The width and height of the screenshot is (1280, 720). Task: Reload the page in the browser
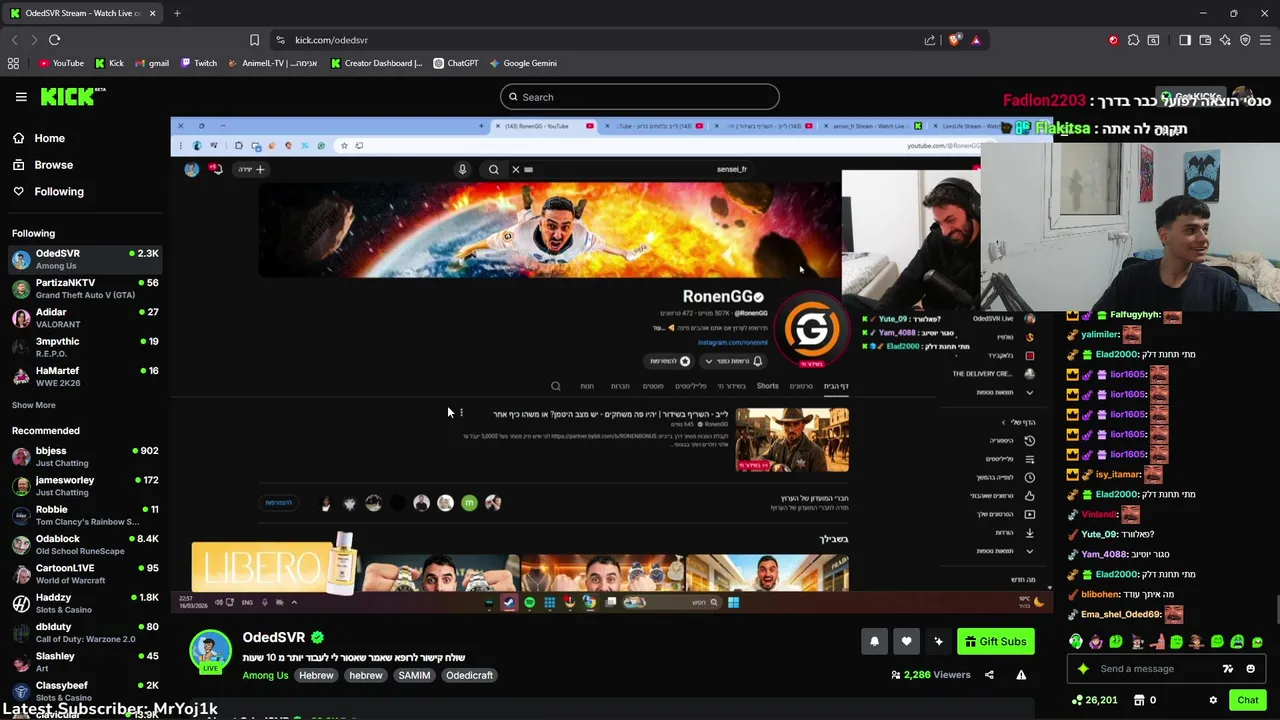click(x=54, y=40)
